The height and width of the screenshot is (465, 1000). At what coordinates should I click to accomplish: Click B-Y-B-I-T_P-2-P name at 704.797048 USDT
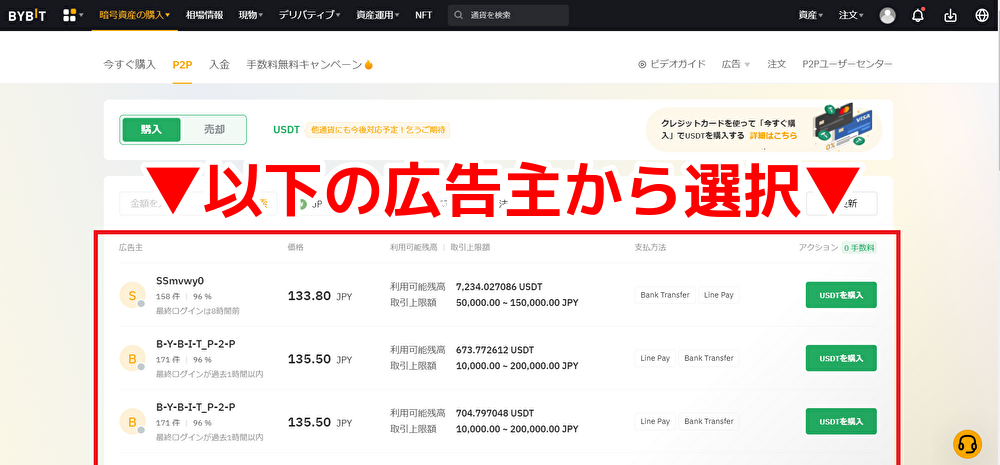(196, 407)
